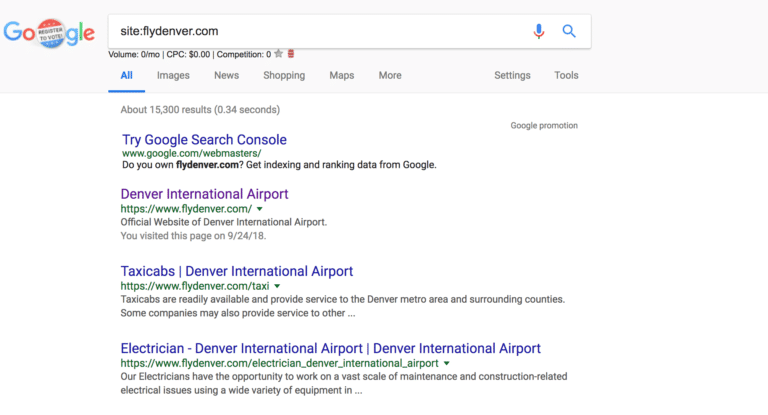Open the search Tools
768x415 pixels.
tap(566, 75)
